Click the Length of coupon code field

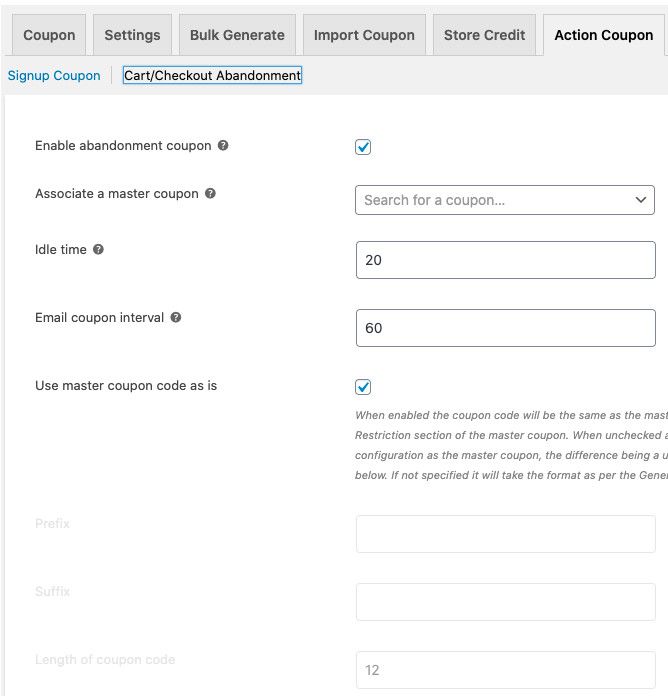point(505,670)
